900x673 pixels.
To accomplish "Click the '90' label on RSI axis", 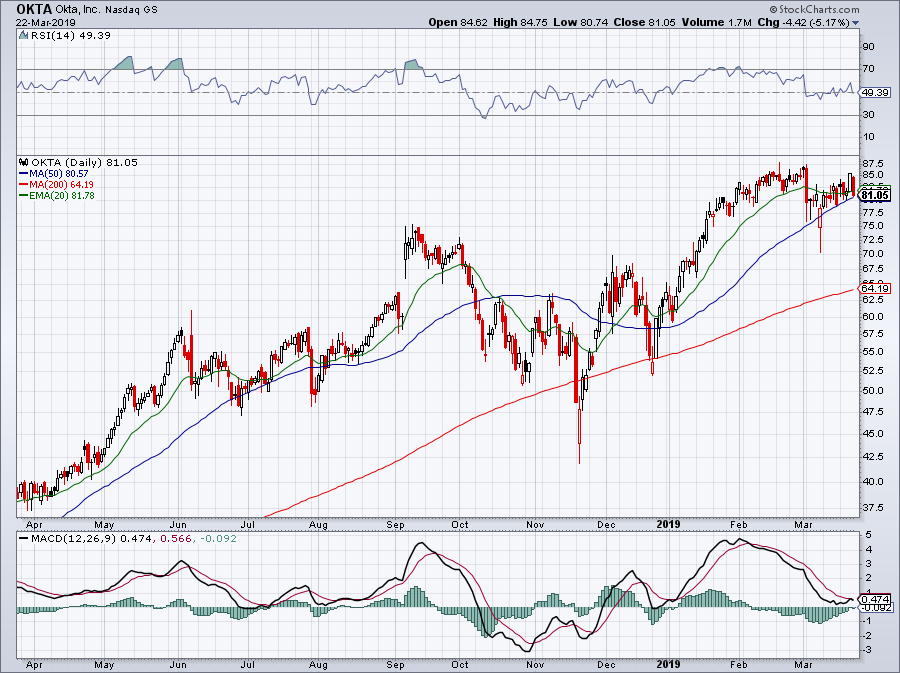I will click(x=868, y=46).
